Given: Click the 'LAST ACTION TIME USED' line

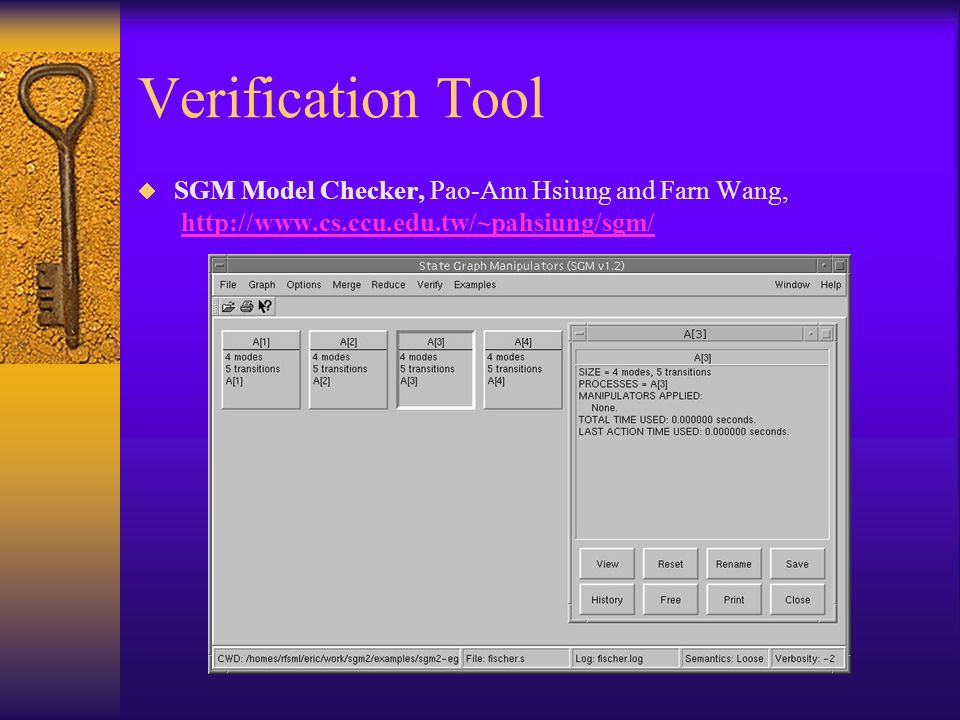Looking at the screenshot, I should pos(683,432).
